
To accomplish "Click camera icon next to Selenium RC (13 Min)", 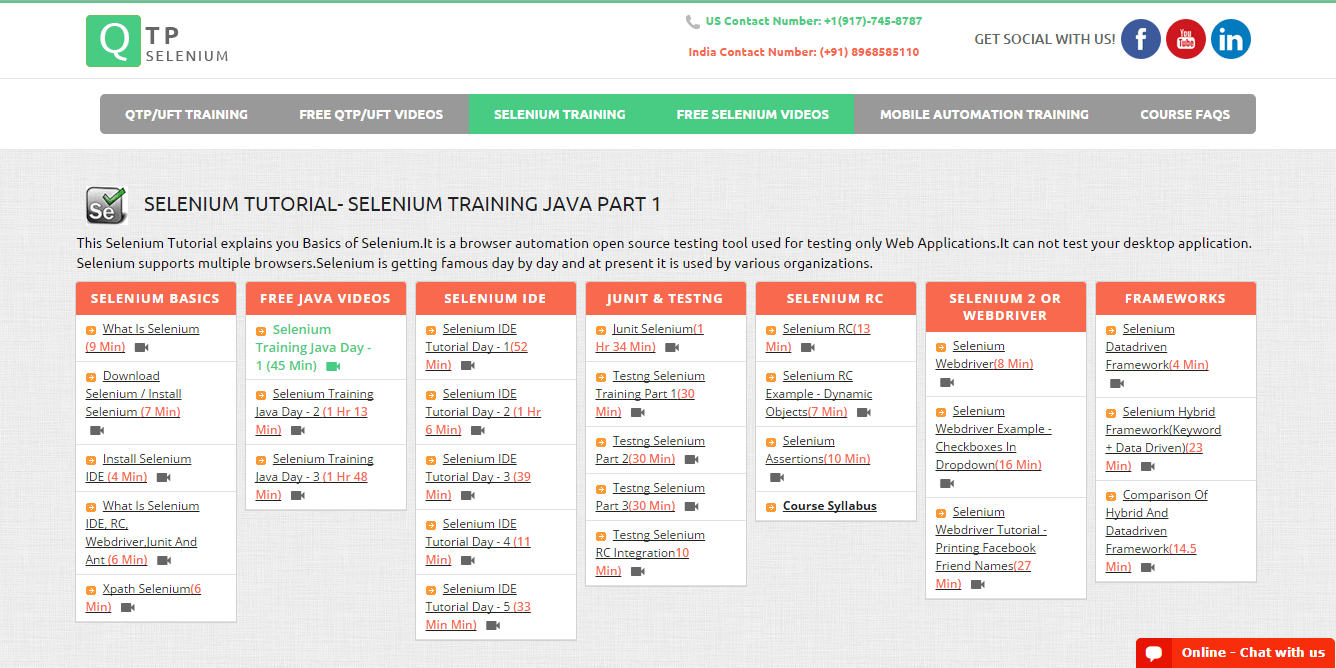I will 807,347.
